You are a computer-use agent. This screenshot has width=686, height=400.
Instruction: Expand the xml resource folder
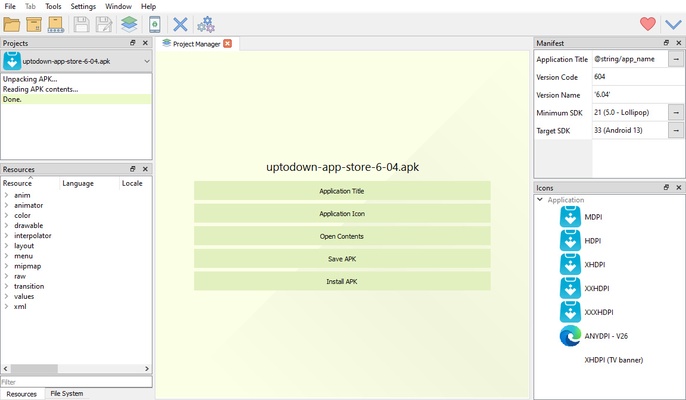[x=7, y=306]
